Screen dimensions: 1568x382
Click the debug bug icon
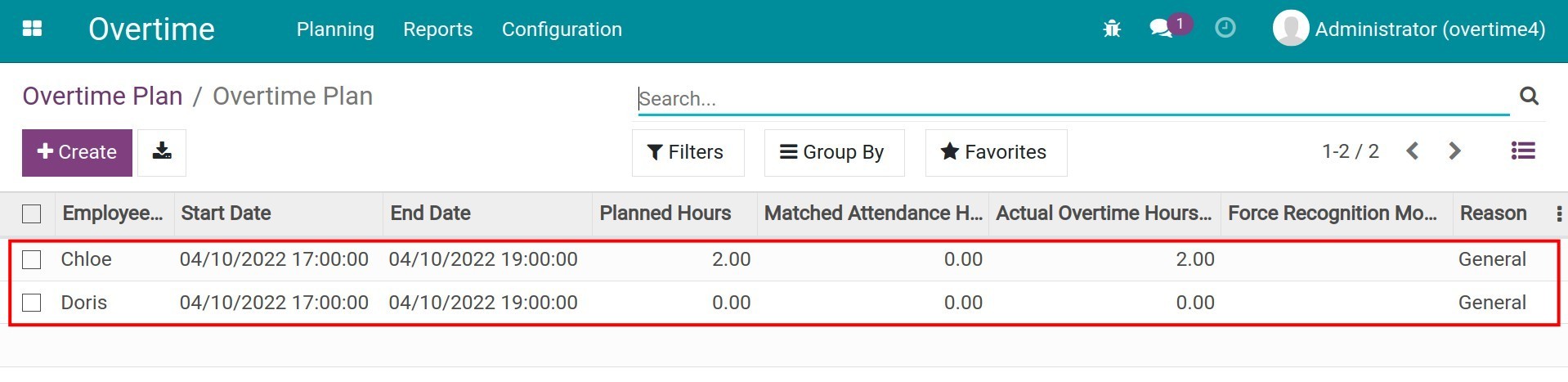1111,29
